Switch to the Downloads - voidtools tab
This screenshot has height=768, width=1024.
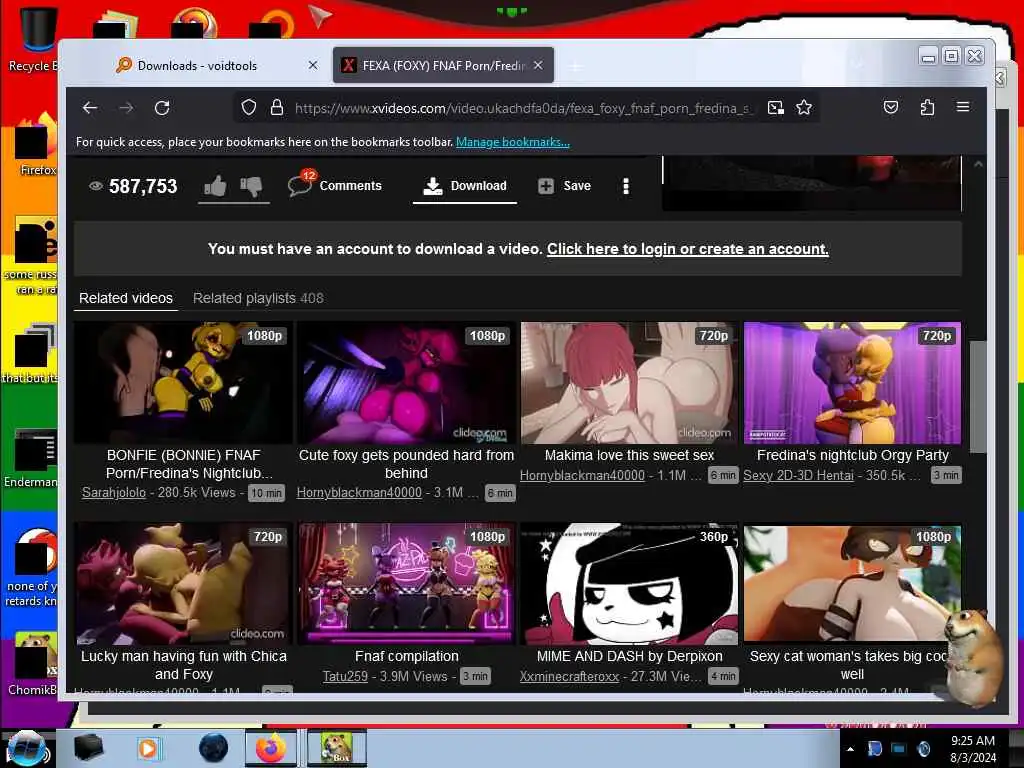coord(196,65)
